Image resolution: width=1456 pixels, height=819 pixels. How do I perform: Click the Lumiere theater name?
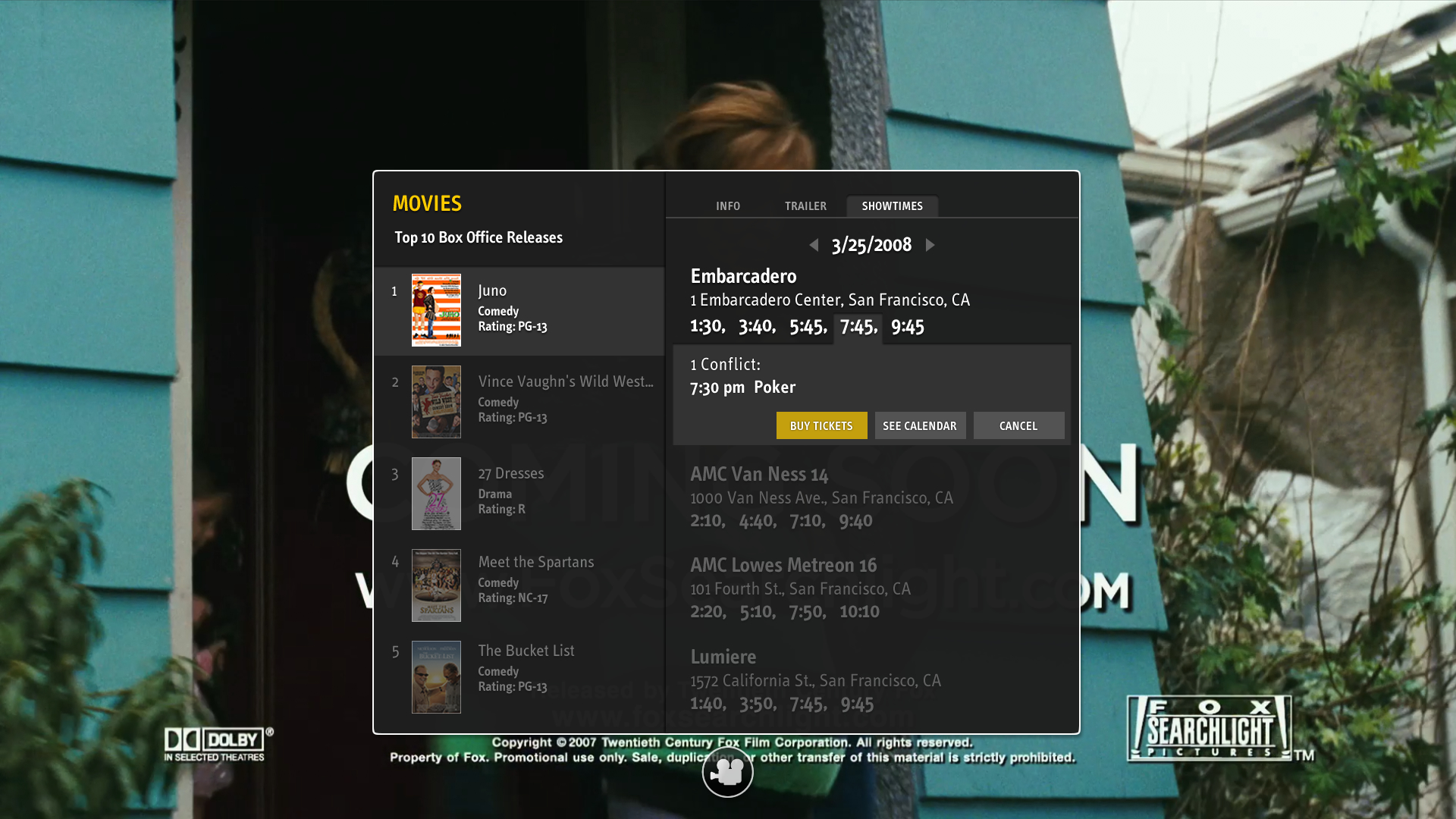(723, 657)
